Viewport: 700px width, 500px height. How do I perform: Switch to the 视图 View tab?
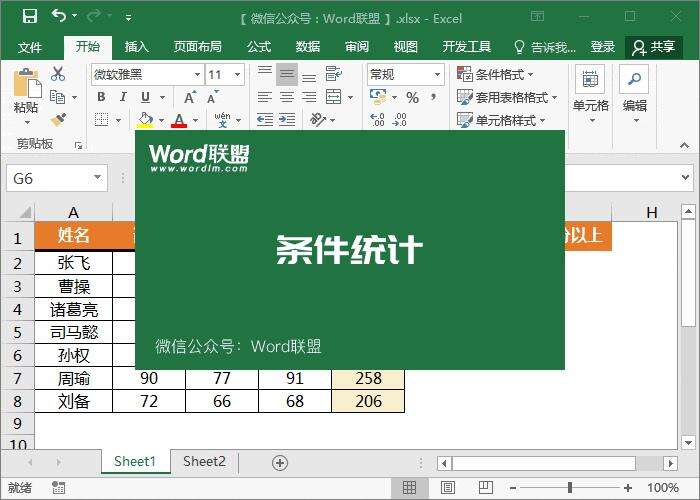click(406, 46)
